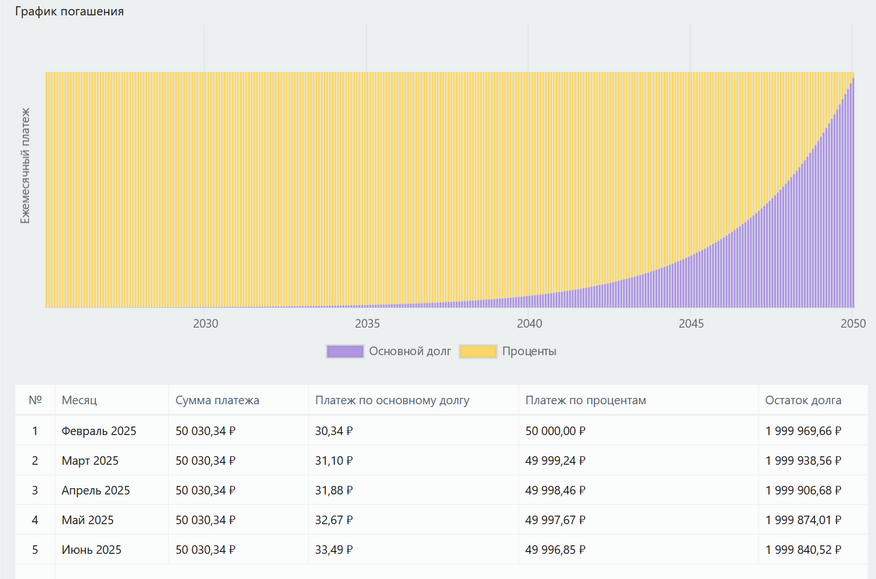Select the Февраль 2025 row
876x579 pixels.
(x=98, y=431)
